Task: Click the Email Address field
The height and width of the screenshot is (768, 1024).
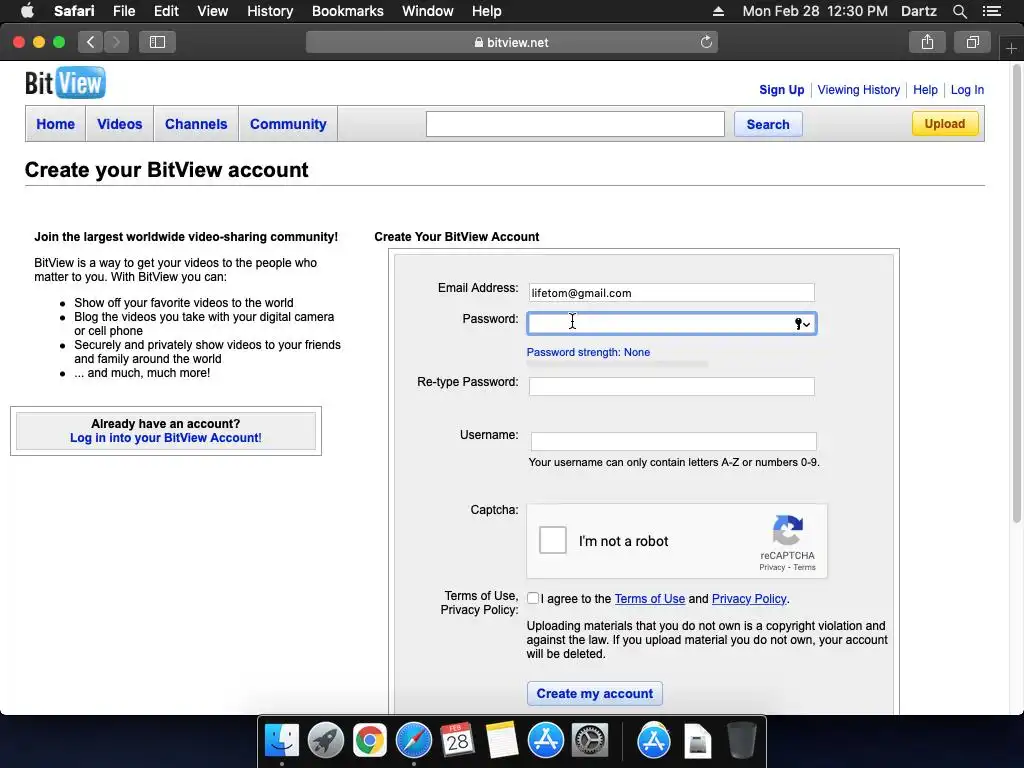Action: (x=671, y=293)
